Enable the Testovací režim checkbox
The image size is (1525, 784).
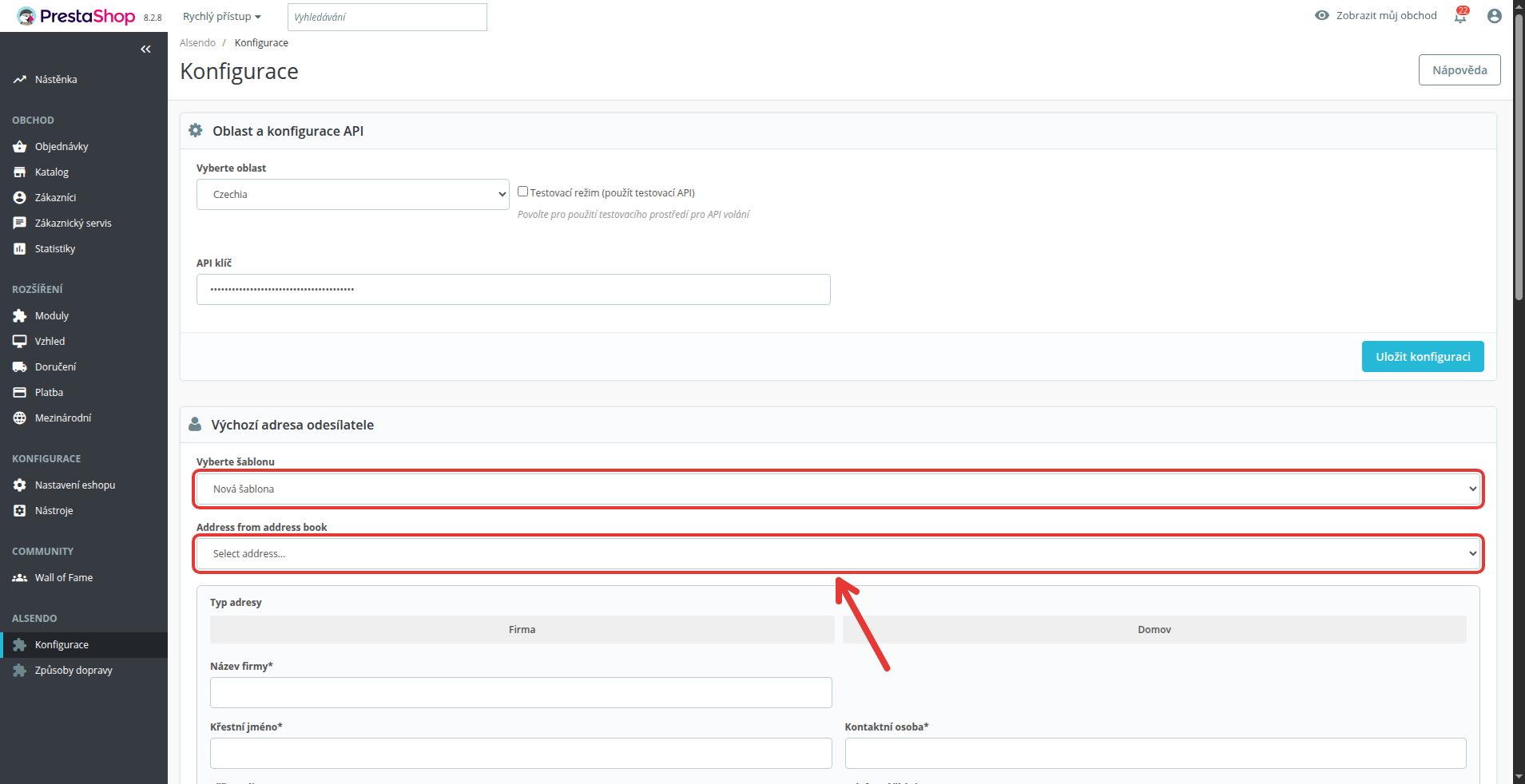click(522, 192)
